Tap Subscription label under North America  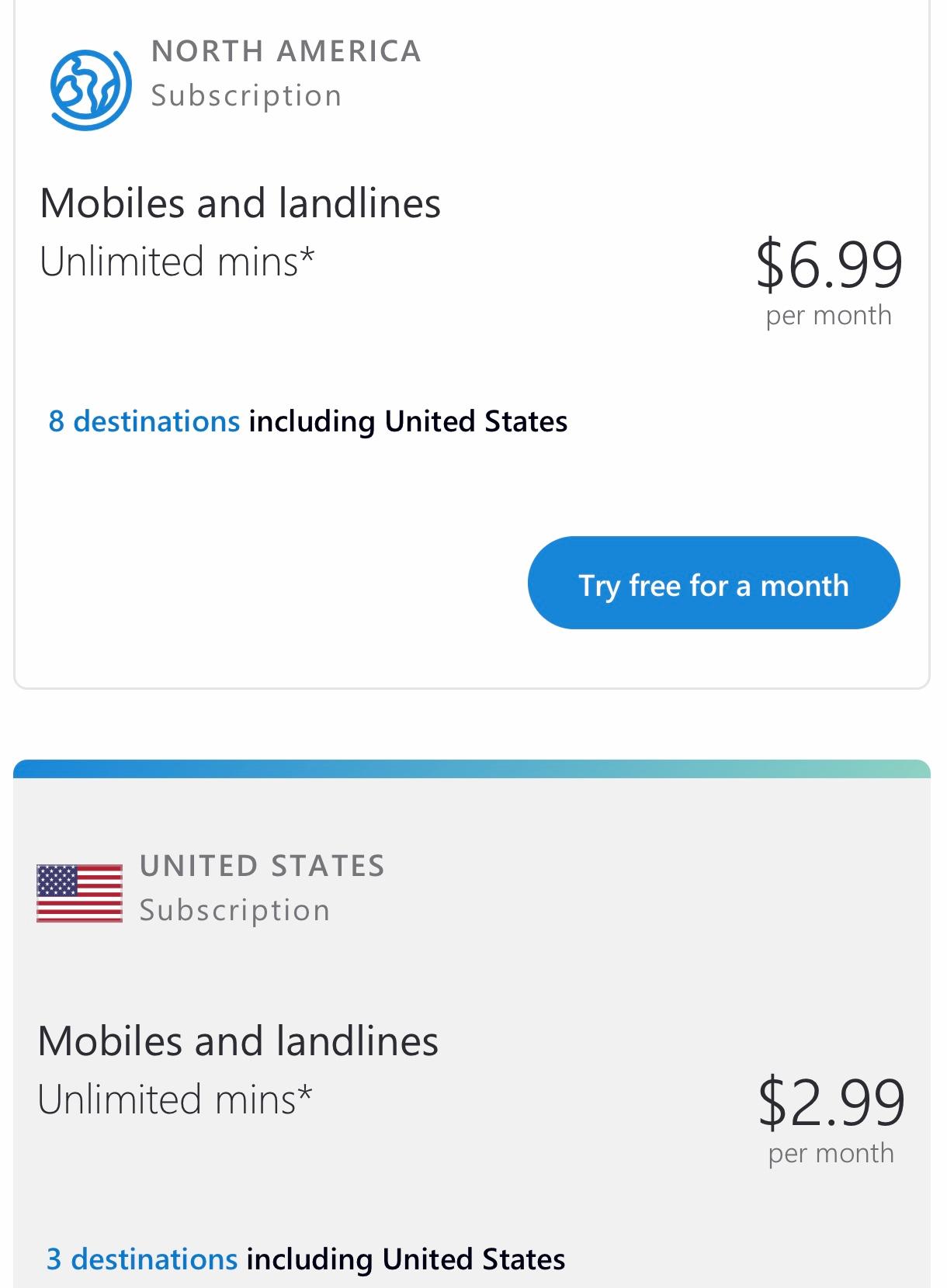tap(246, 96)
